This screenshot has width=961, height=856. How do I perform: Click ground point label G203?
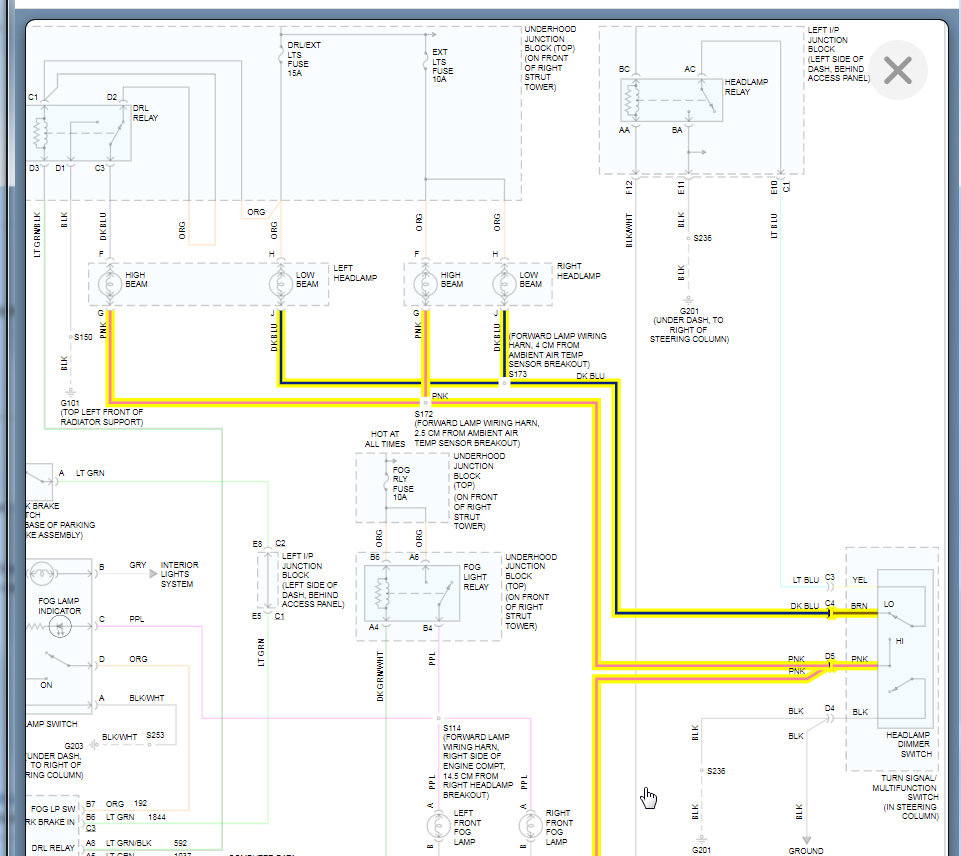pyautogui.click(x=74, y=746)
